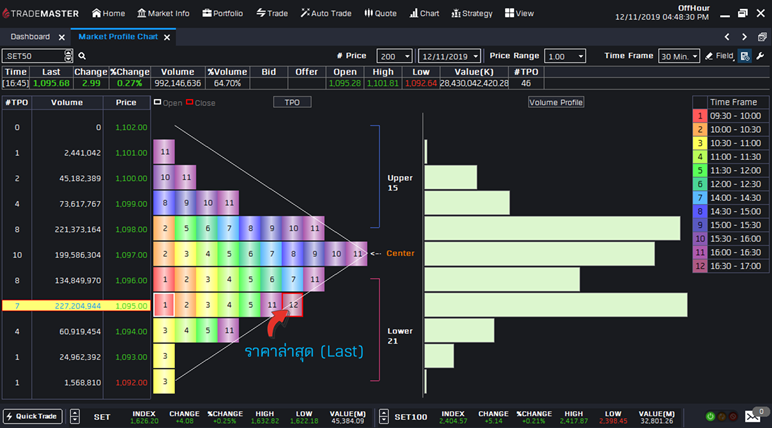Open the Market Info menu
The width and height of the screenshot is (772, 428).
coord(163,13)
